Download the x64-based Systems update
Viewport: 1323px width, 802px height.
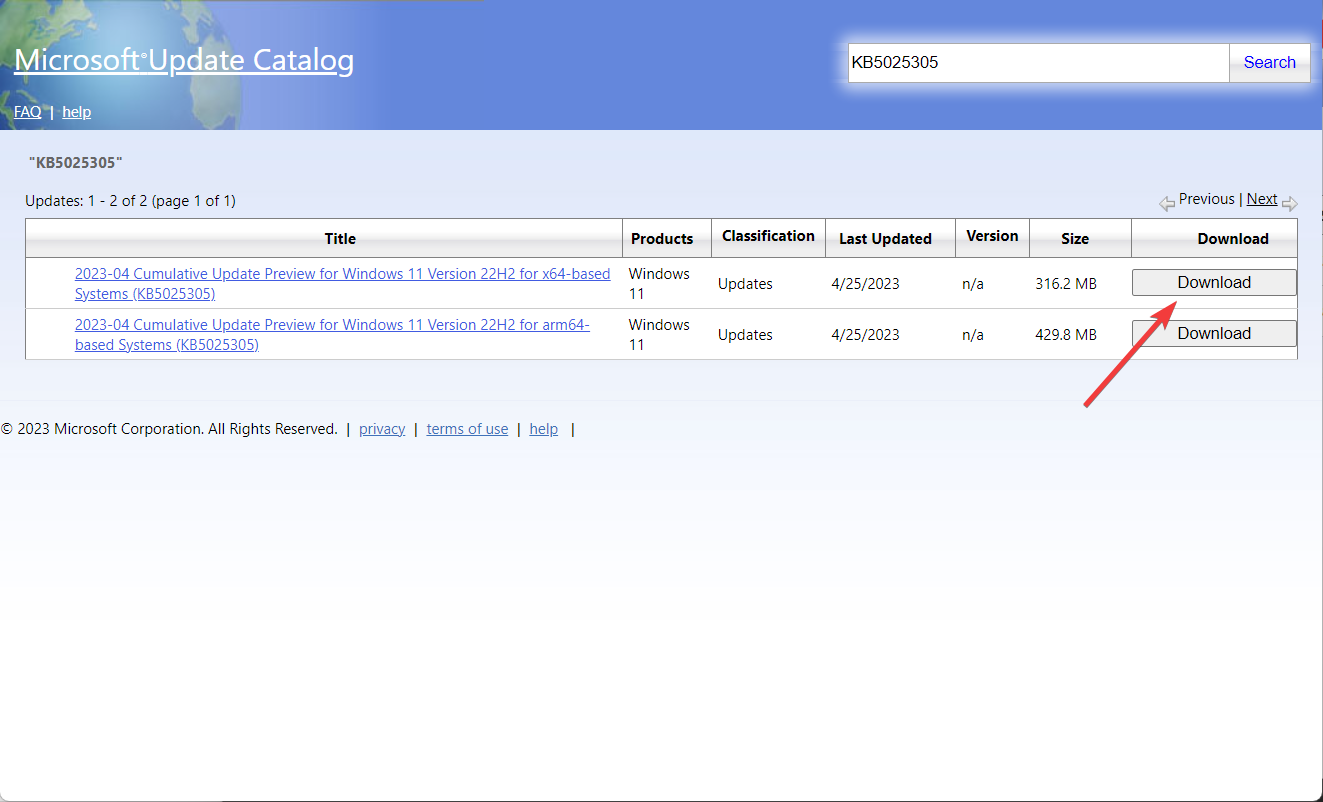pyautogui.click(x=1214, y=283)
